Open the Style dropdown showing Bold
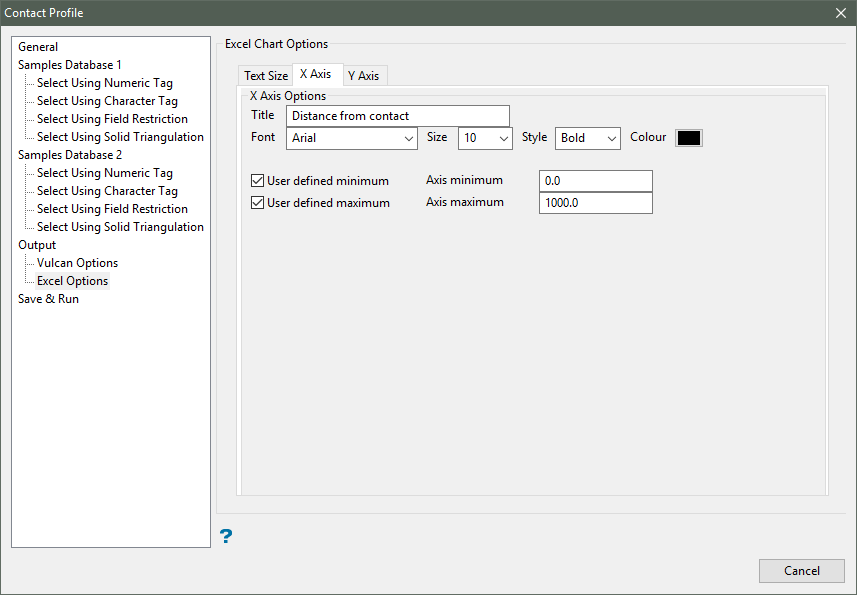 pyautogui.click(x=588, y=138)
